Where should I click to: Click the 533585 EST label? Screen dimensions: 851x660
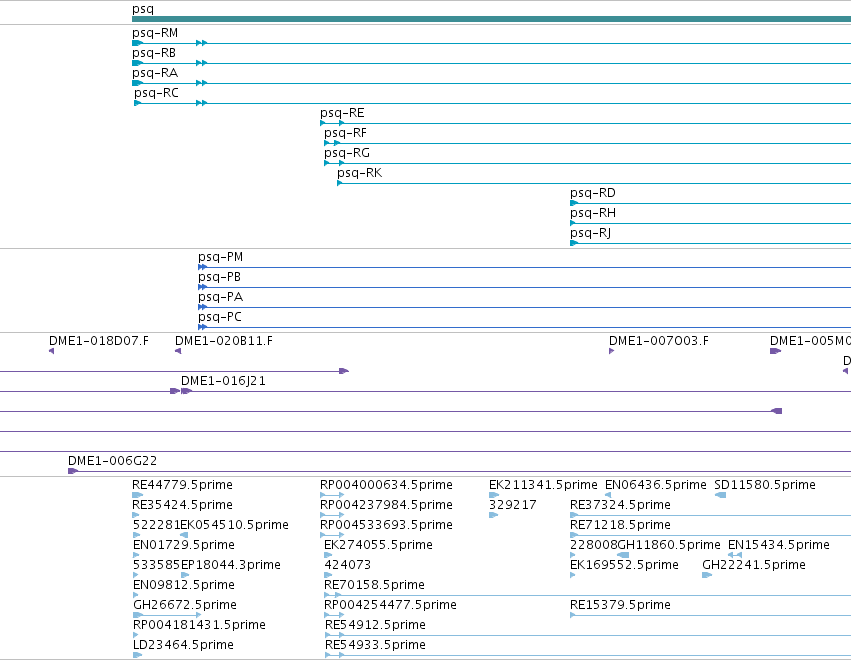coord(156,565)
